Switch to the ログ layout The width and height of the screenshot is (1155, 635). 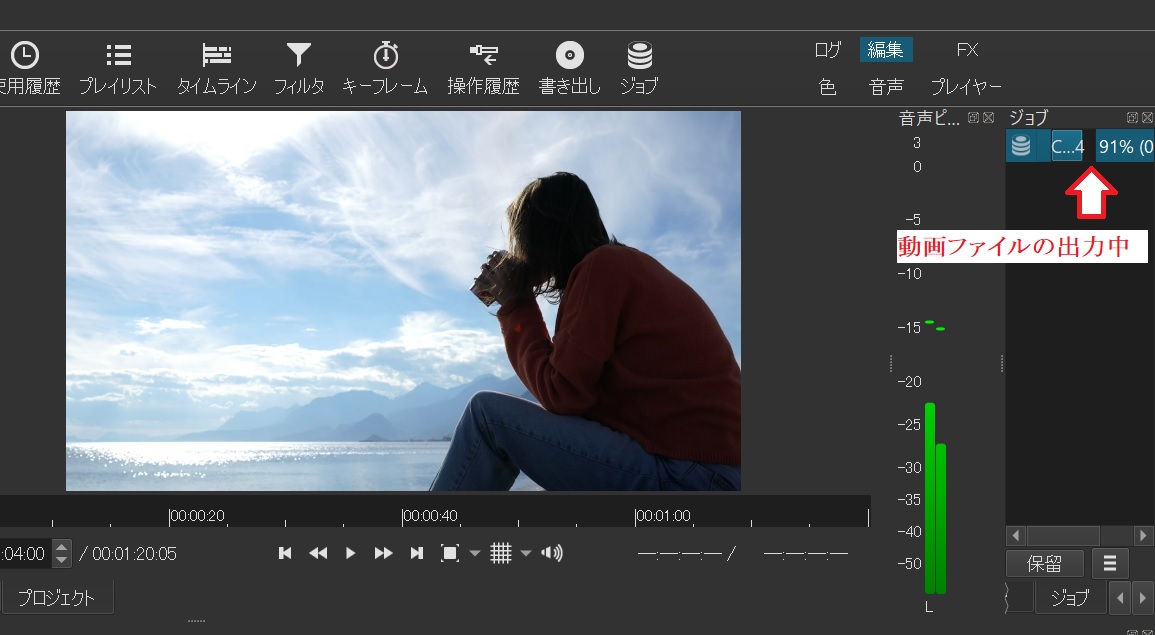827,50
